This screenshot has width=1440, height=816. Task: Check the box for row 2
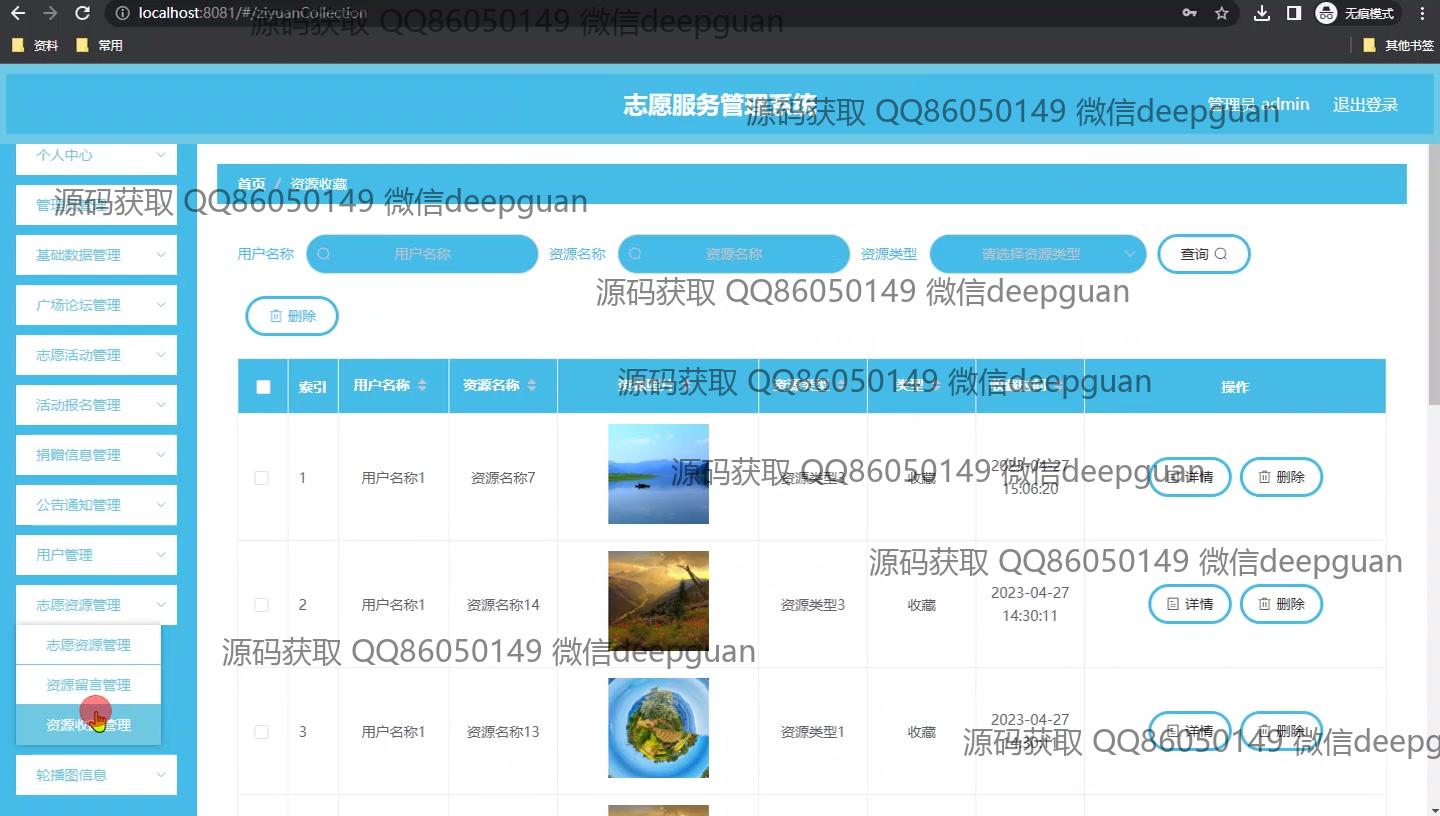(261, 605)
